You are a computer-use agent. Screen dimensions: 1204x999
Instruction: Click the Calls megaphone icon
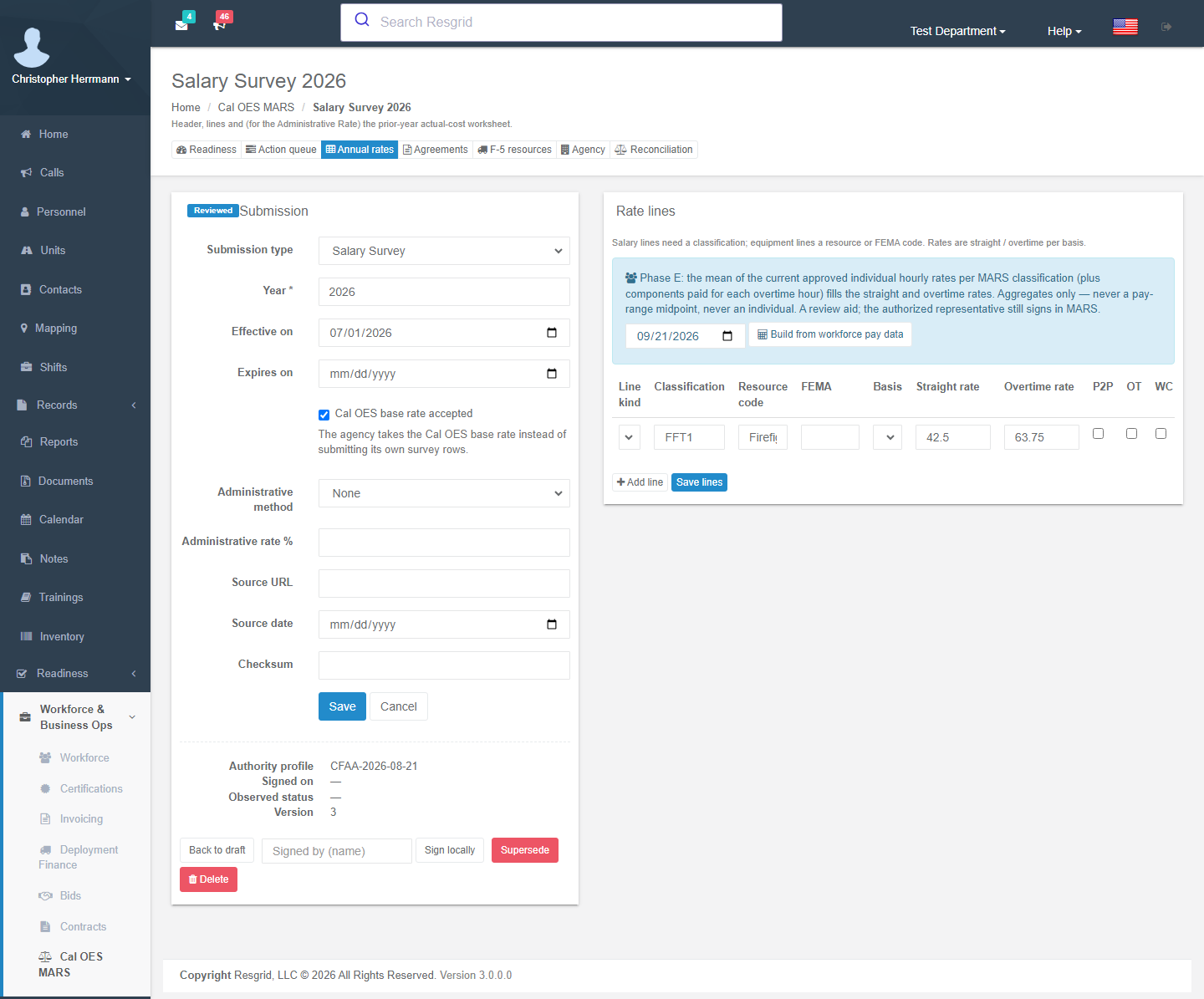coord(26,173)
